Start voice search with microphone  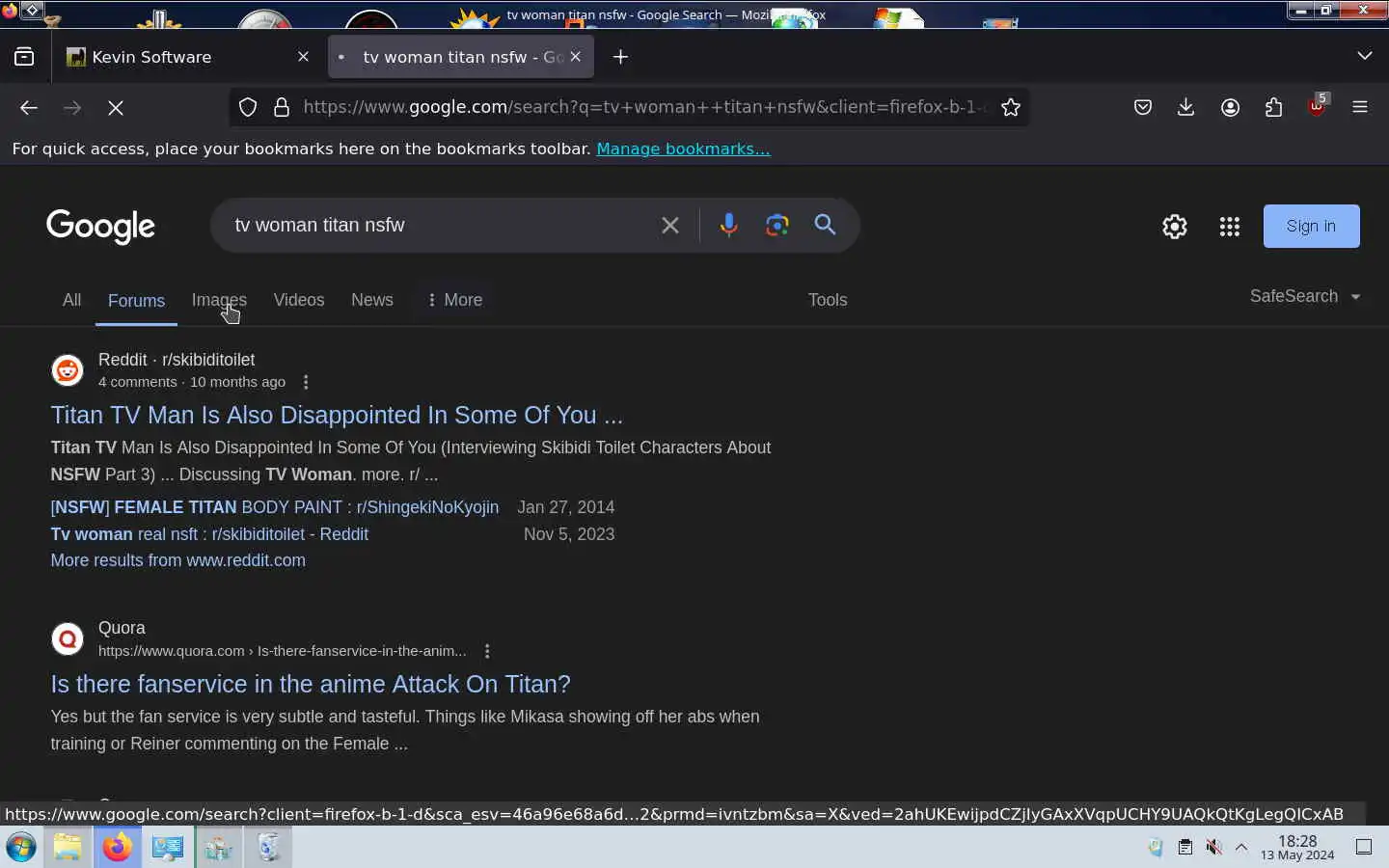tap(729, 225)
